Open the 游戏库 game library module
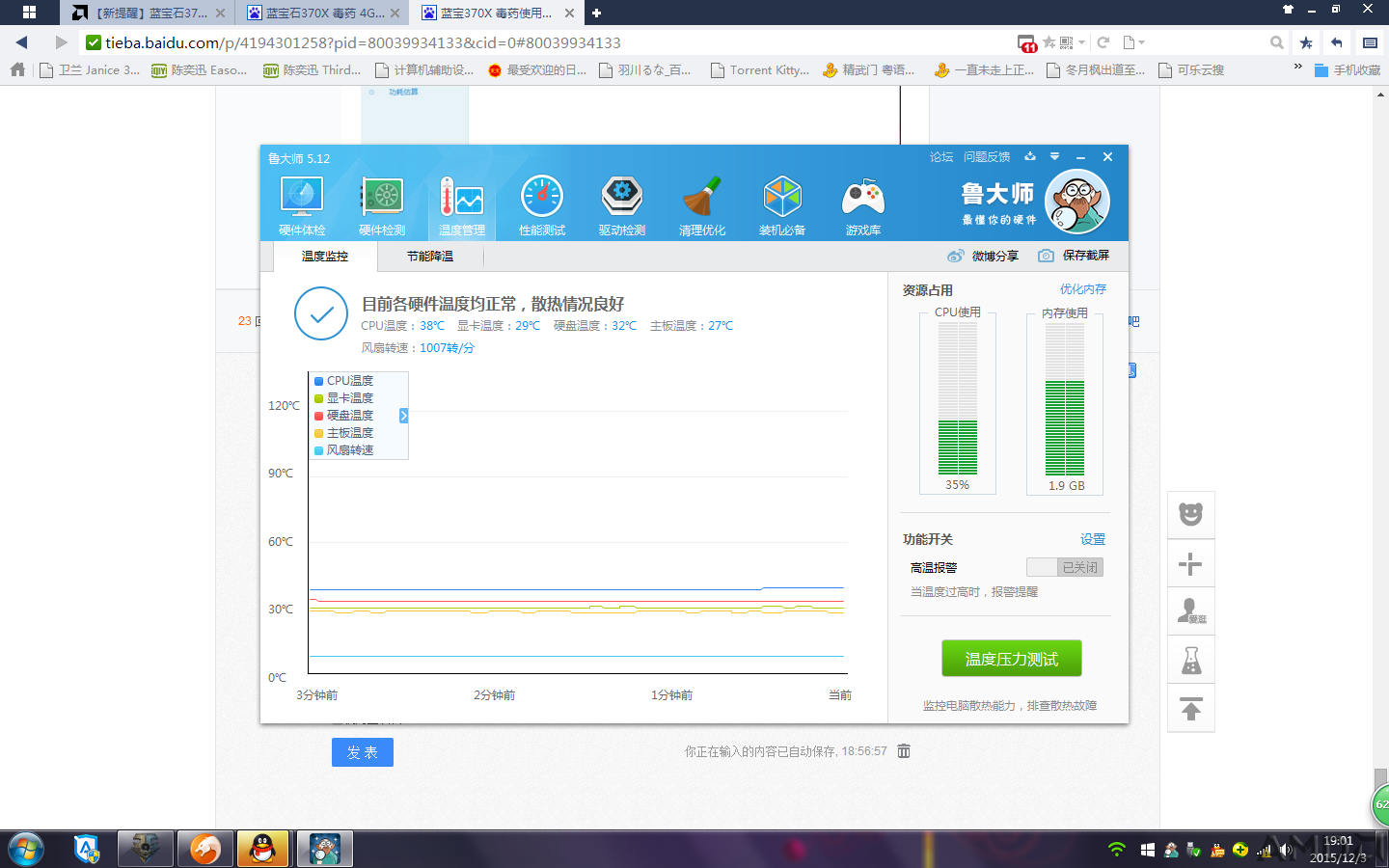The width and height of the screenshot is (1389, 868). [863, 205]
